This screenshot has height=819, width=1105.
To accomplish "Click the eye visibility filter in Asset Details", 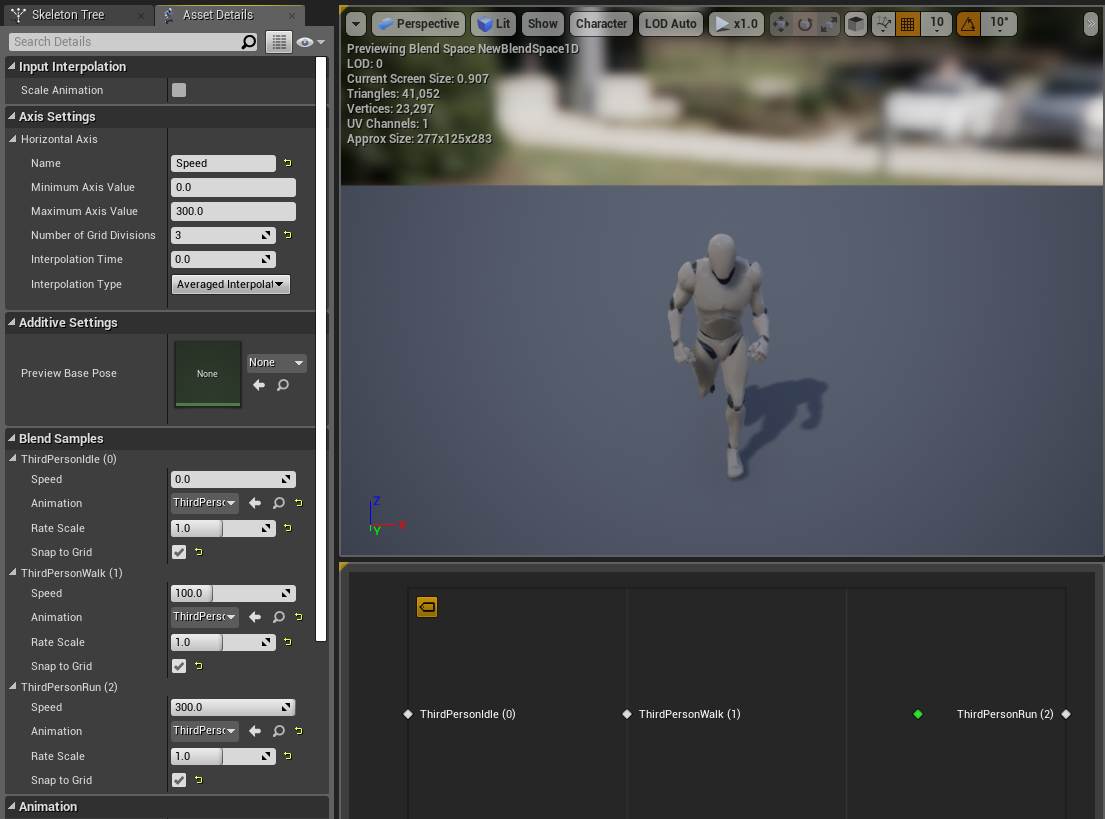I will [303, 41].
